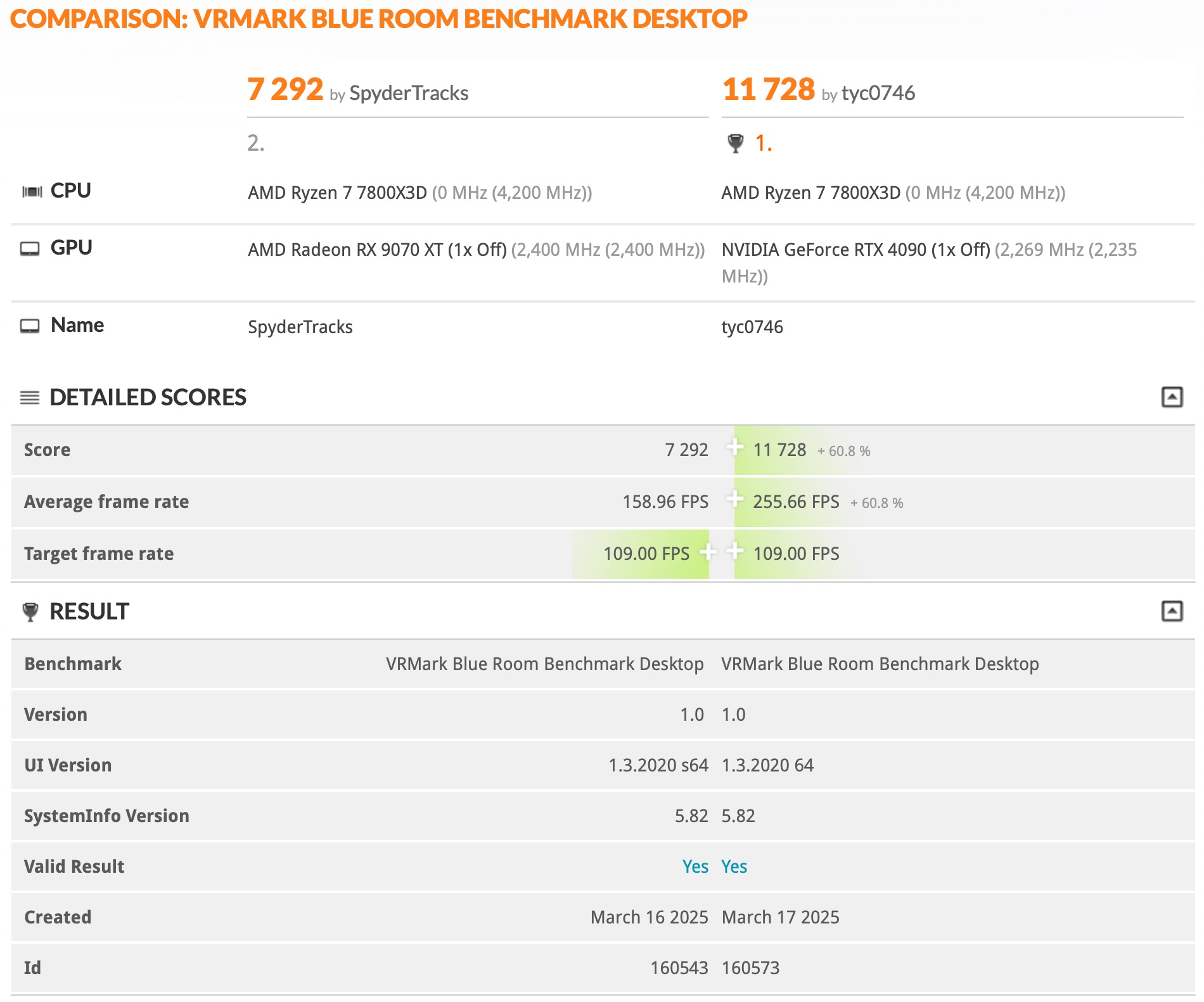
Task: Click the Average frame rate label
Action: [106, 502]
